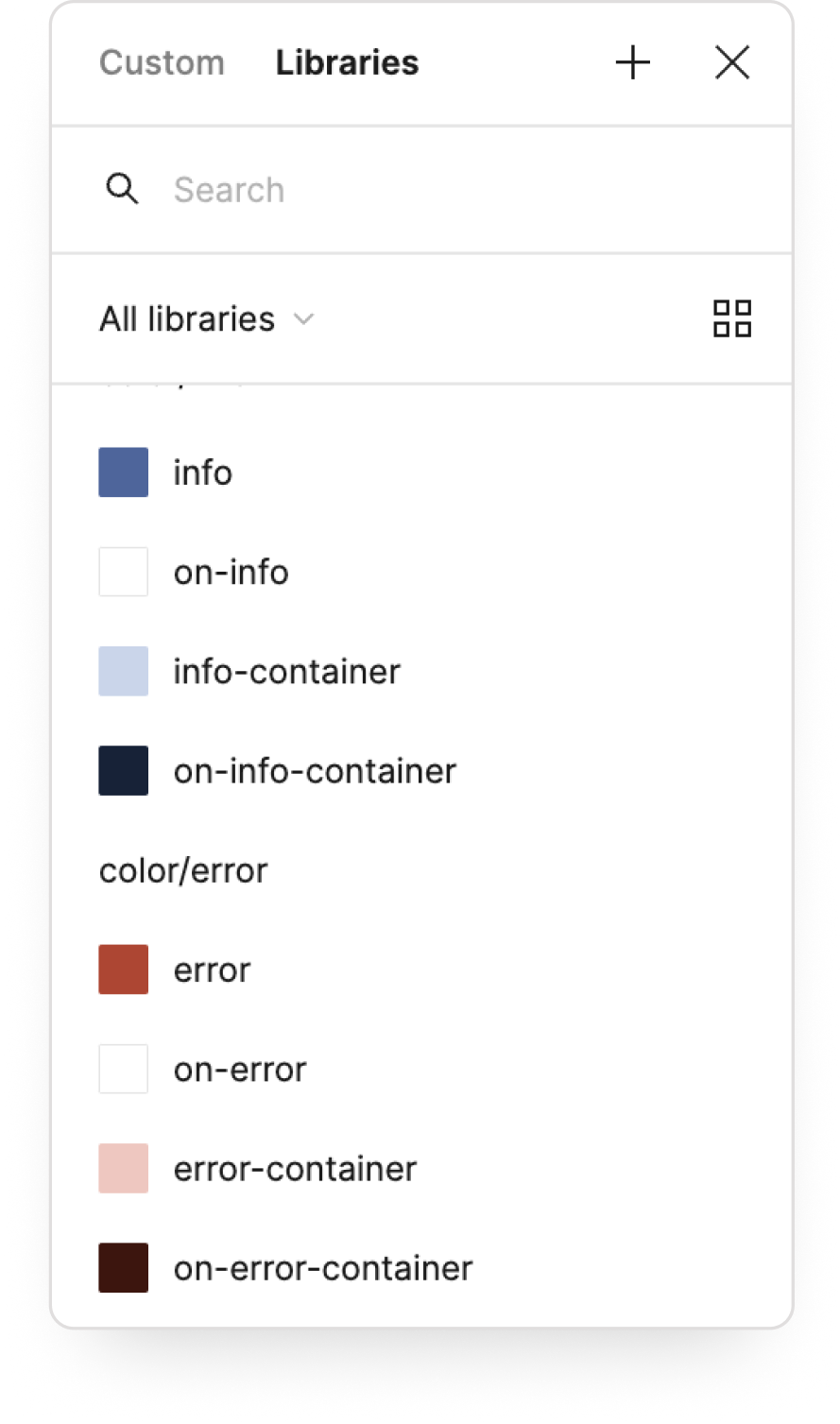Click the info-container style label
Image resolution: width=840 pixels, height=1424 pixels.
click(x=286, y=672)
